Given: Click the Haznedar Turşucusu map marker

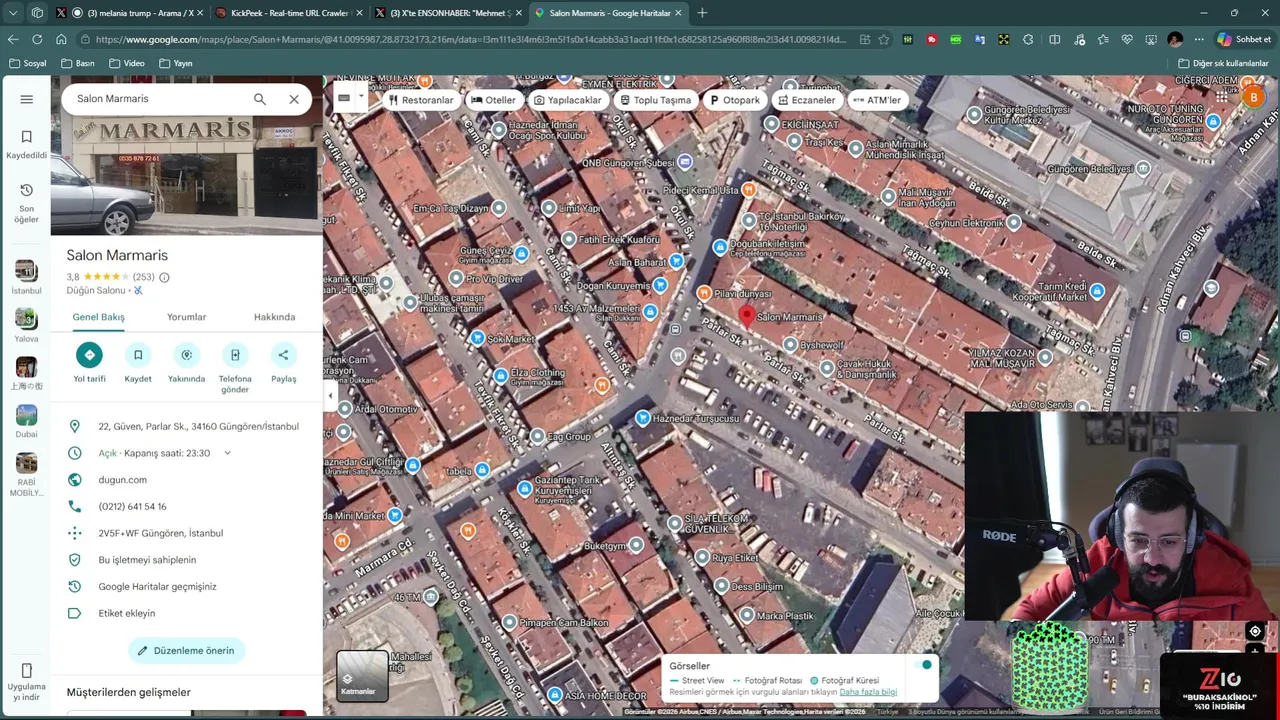Looking at the screenshot, I should [643, 418].
